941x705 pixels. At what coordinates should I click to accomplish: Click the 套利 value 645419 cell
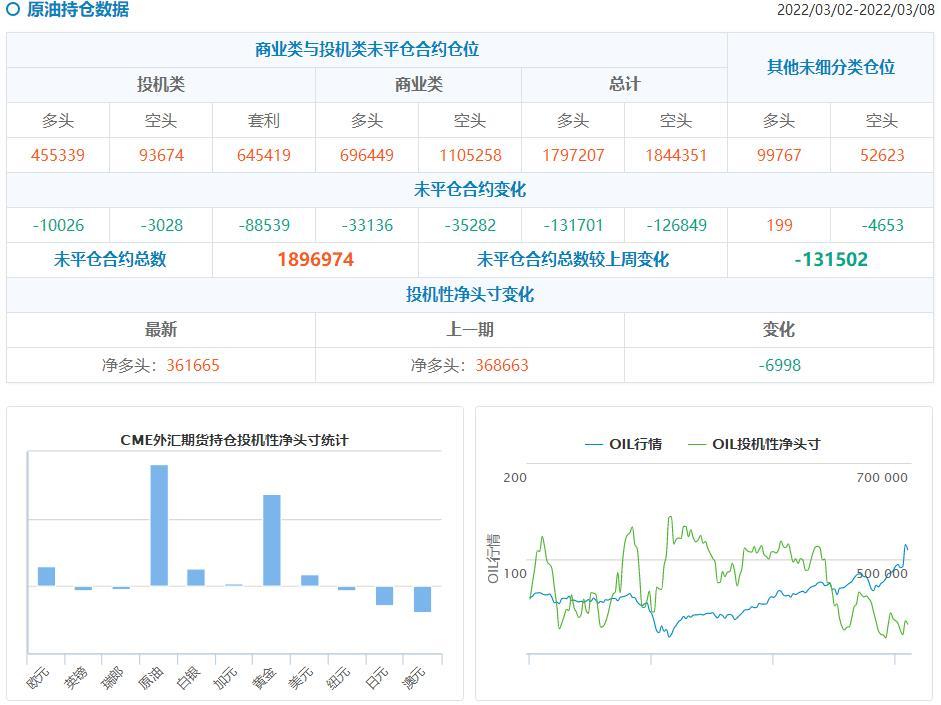pos(264,155)
